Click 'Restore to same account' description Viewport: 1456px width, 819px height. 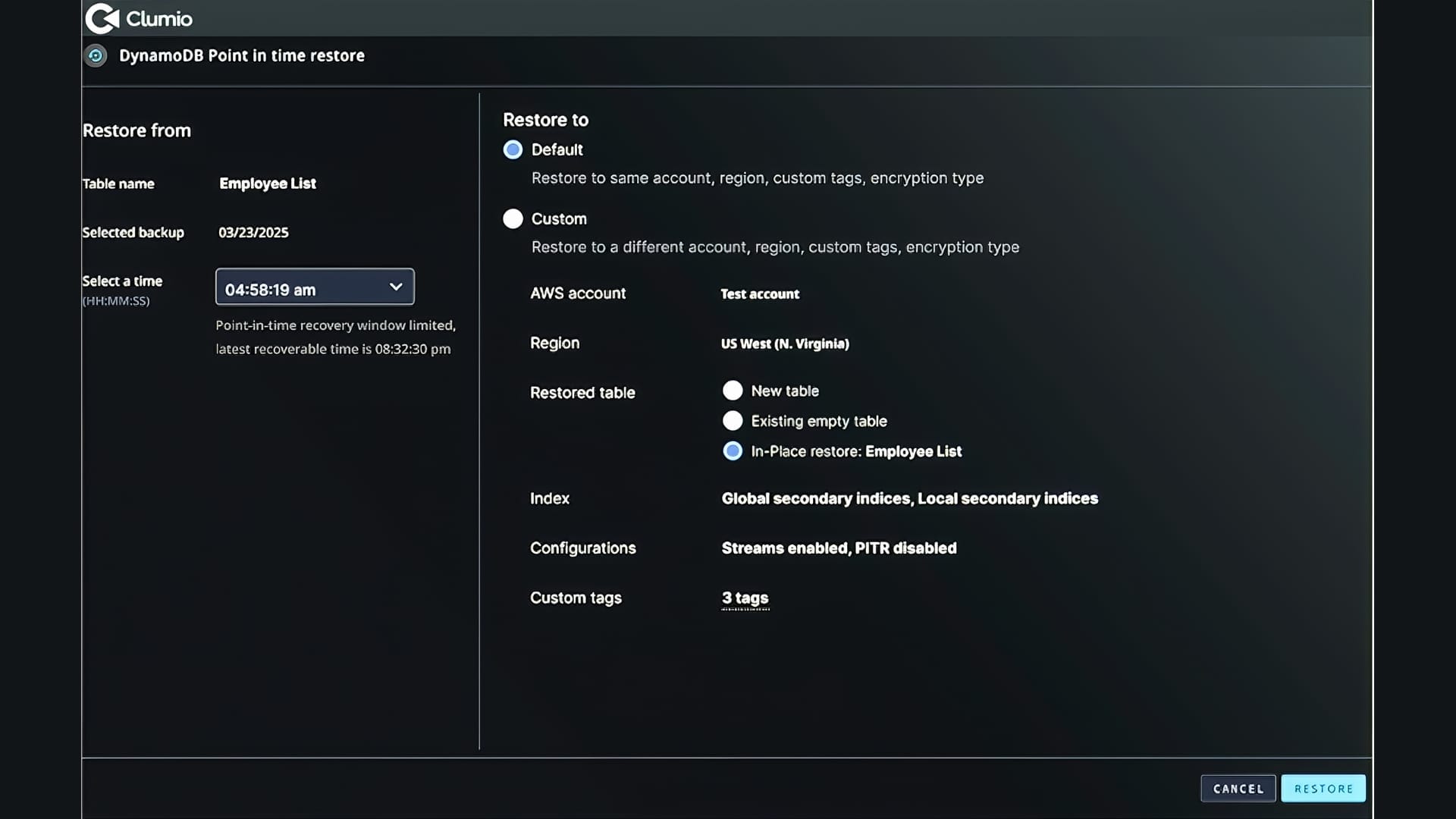click(758, 178)
